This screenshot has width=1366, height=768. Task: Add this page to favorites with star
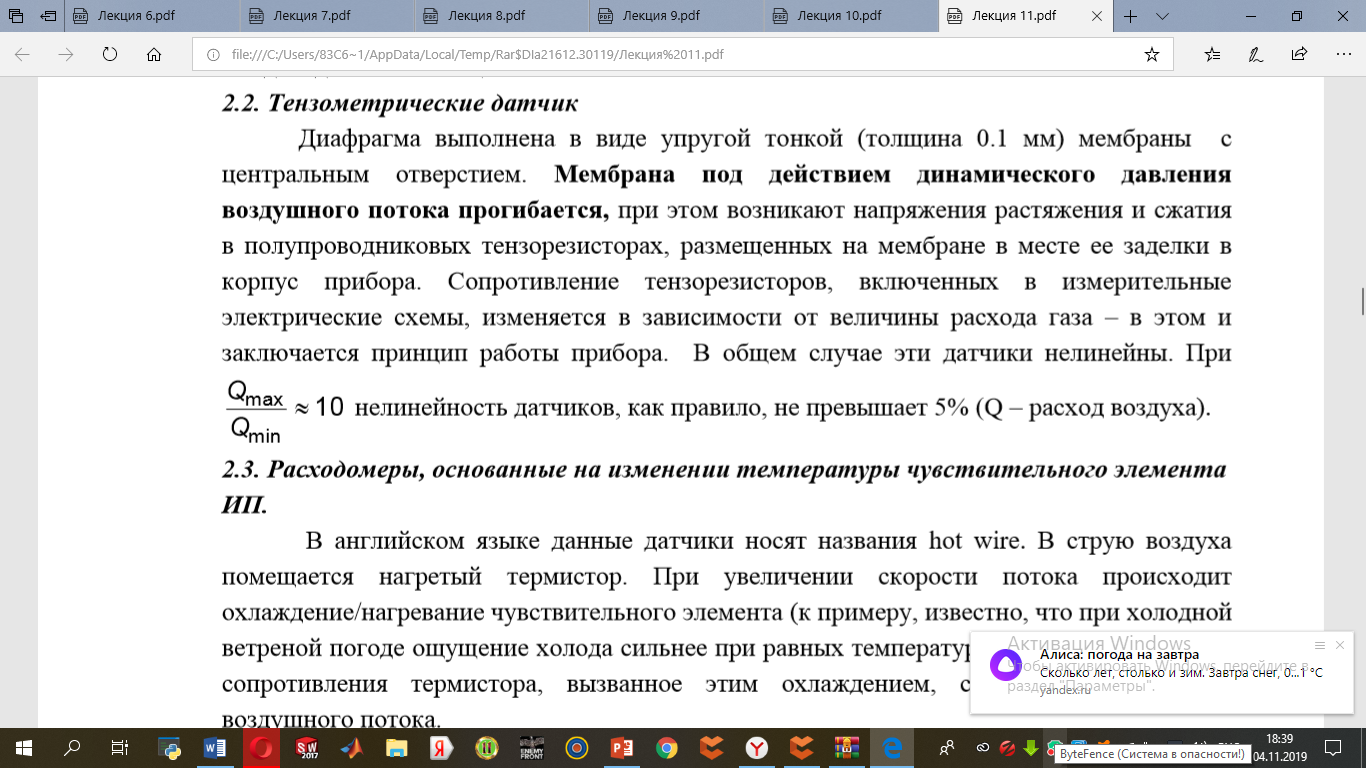tap(1152, 54)
